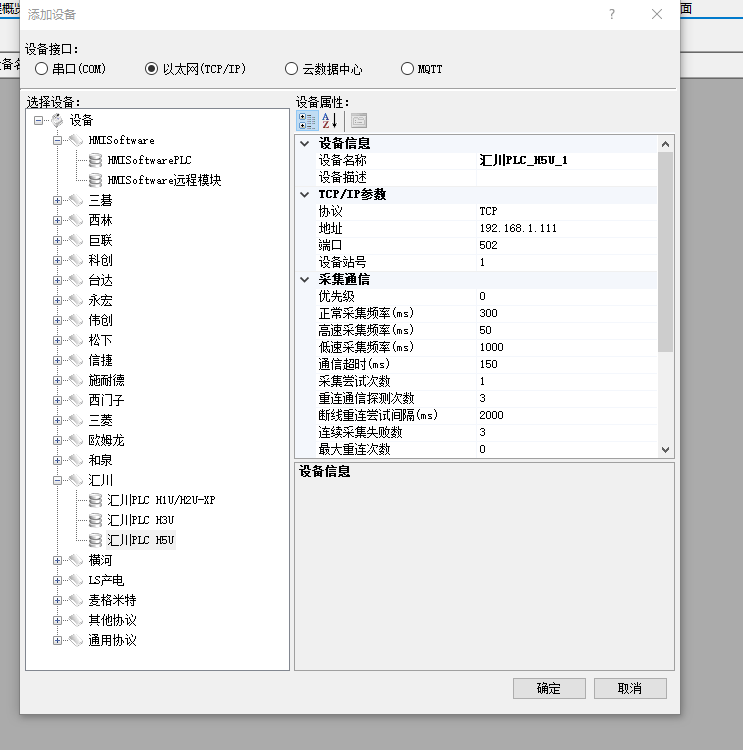
Task: Click the 欧姆龙 tag icon
Action: [x=76, y=441]
